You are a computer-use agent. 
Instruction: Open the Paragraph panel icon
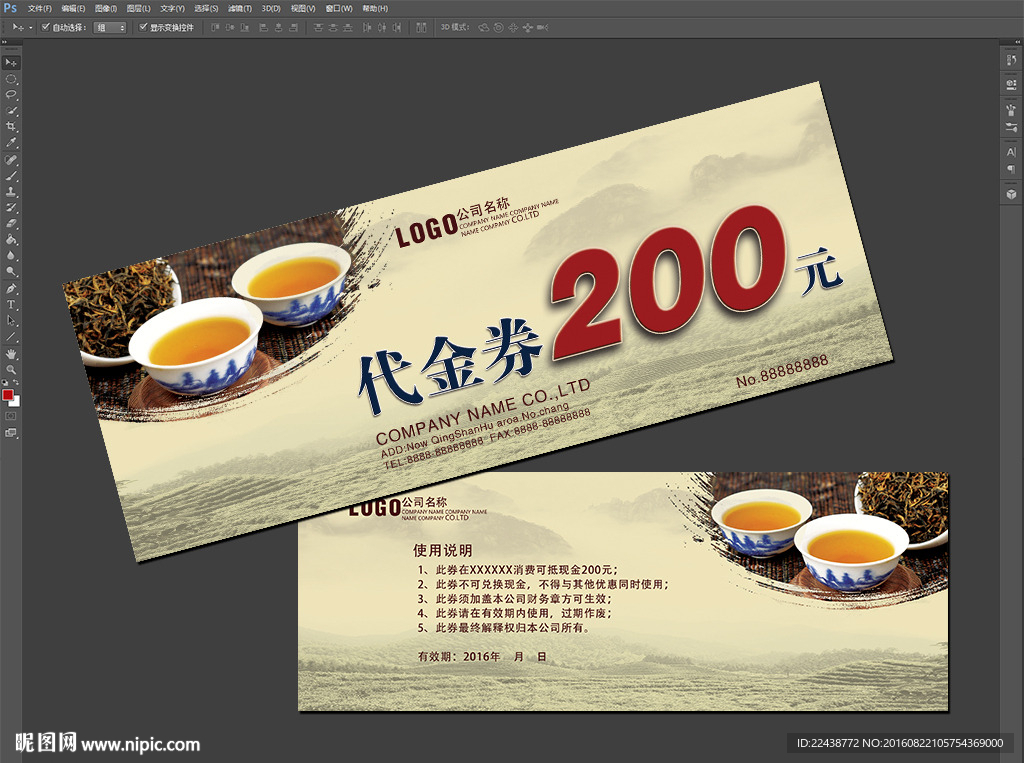point(1012,169)
